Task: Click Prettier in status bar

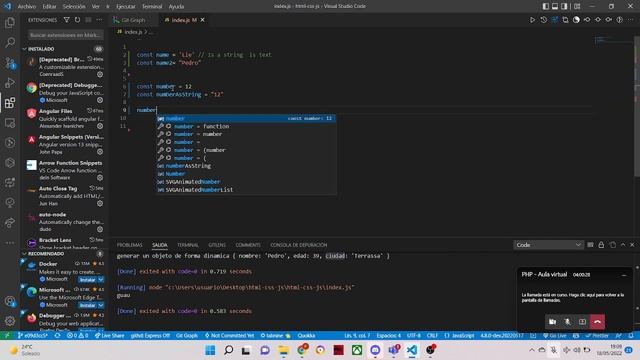Action: click(x=597, y=336)
